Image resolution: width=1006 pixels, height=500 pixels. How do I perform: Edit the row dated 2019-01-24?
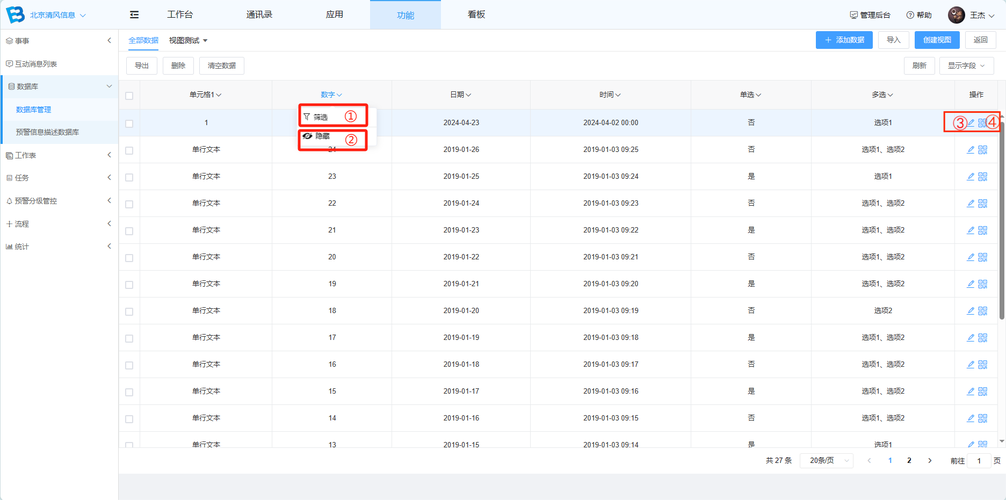point(970,203)
